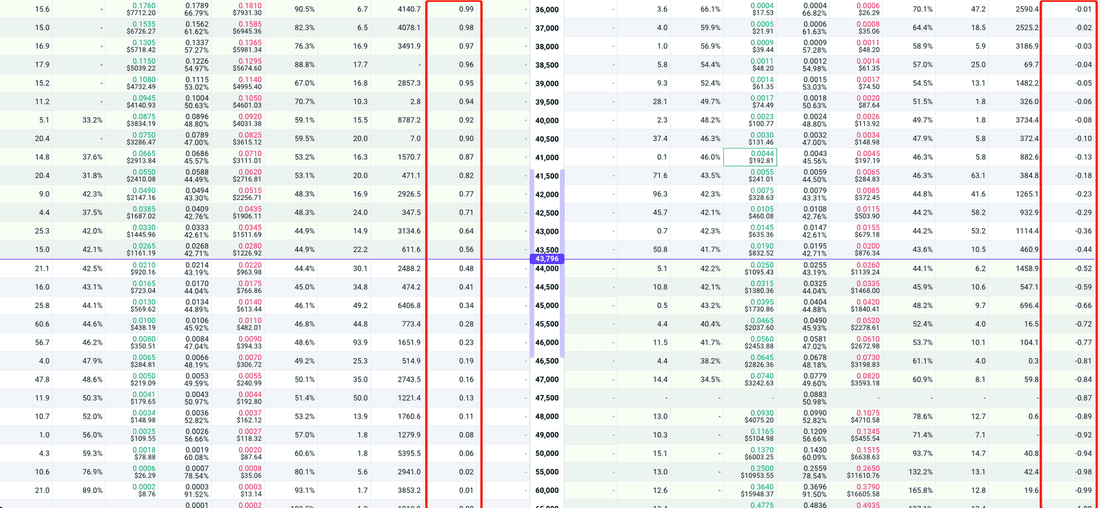Click call bid 0.0100 $438.19
The height and width of the screenshot is (508, 1100).
point(142,323)
